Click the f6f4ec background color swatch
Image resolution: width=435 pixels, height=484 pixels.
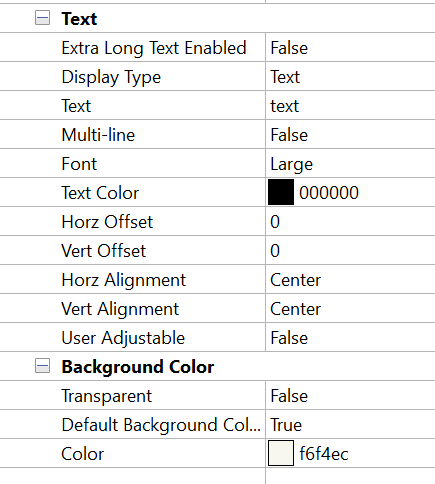pos(281,453)
